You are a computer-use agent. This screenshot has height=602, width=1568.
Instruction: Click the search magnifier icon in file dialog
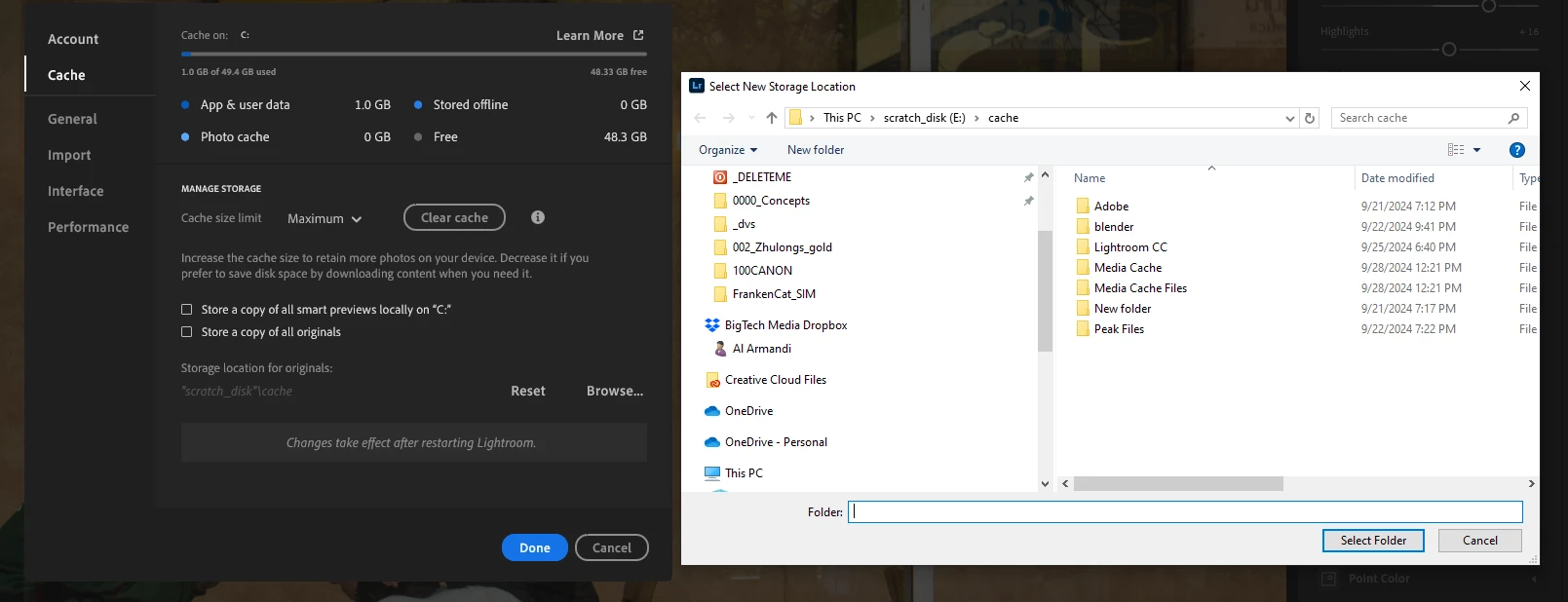pos(1513,118)
